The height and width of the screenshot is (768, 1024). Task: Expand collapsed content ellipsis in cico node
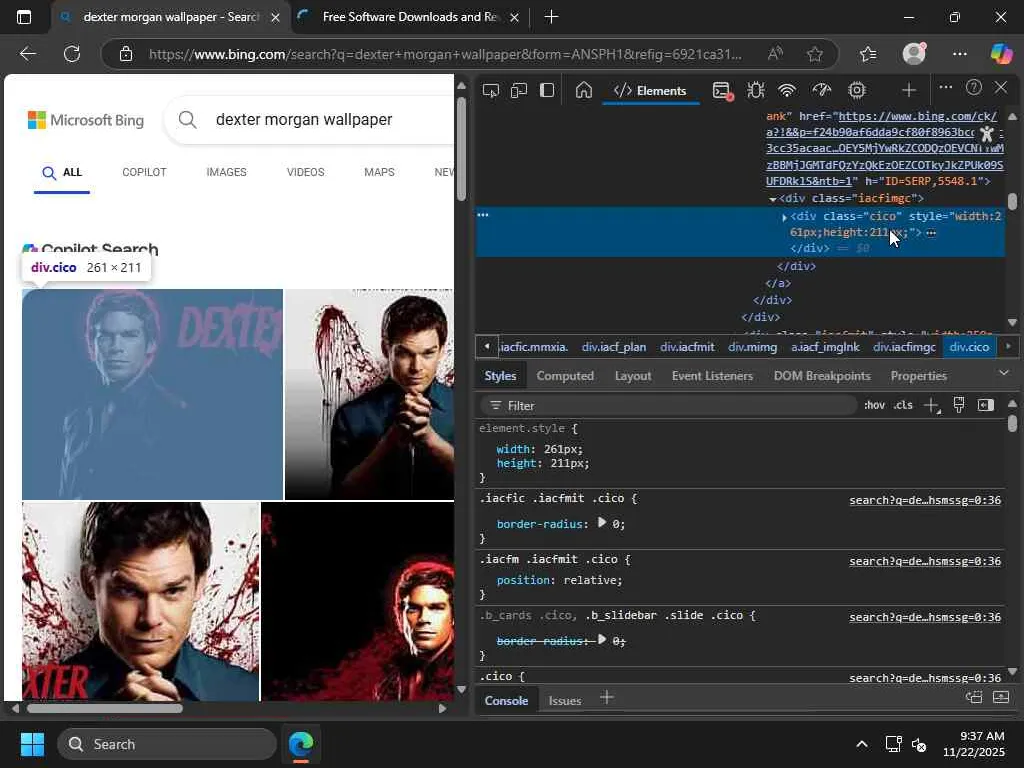pyautogui.click(x=931, y=232)
